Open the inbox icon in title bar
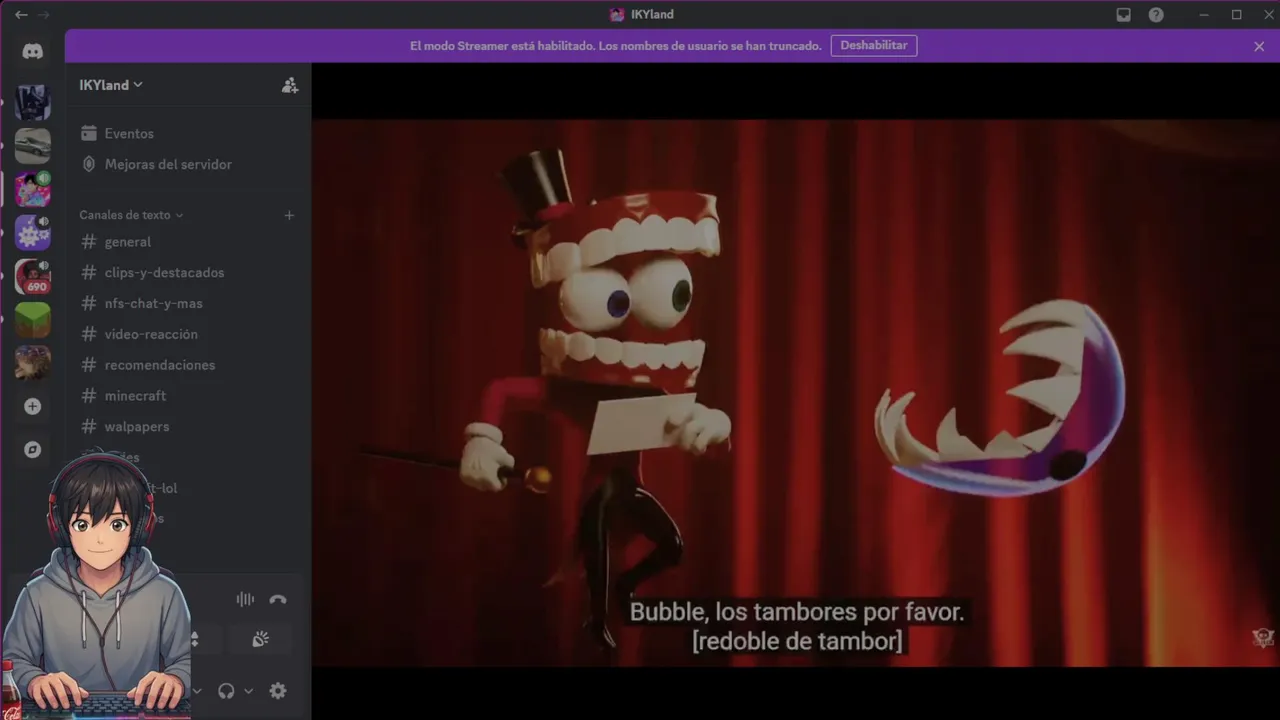 (1123, 15)
